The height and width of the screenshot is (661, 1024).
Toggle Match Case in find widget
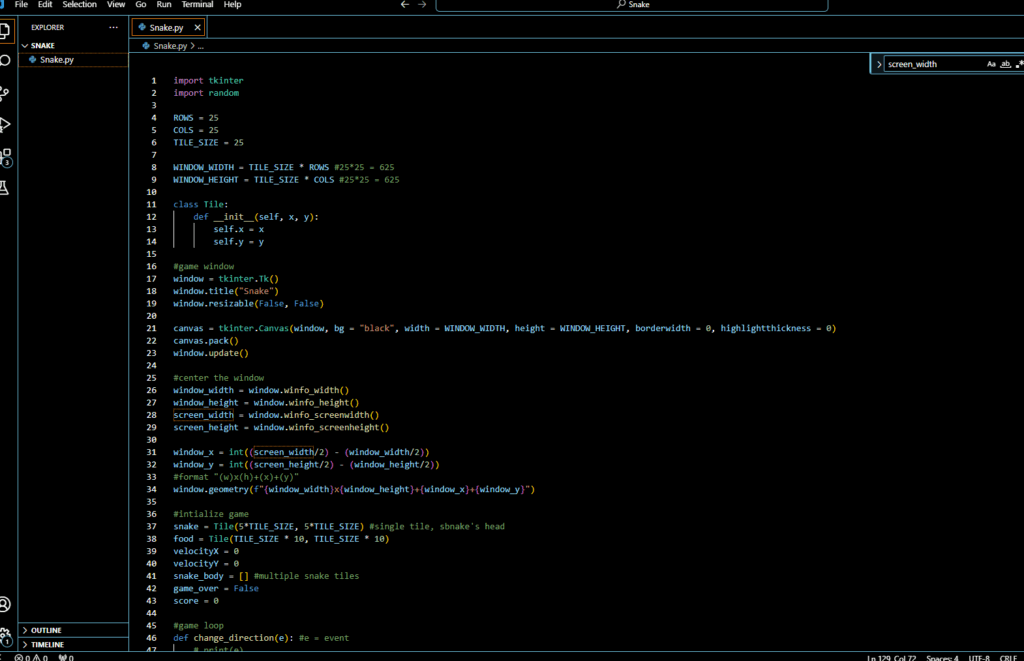pos(991,64)
